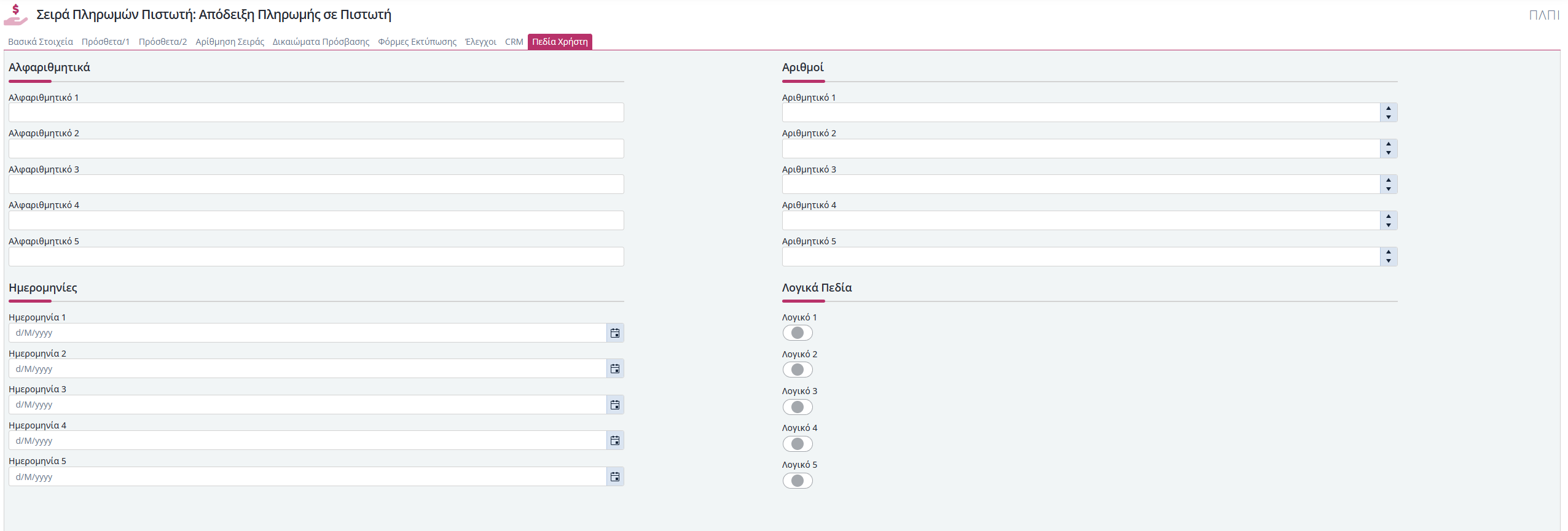
Task: Increase Αριθμητικό 2 value with up arrow
Action: click(1389, 144)
